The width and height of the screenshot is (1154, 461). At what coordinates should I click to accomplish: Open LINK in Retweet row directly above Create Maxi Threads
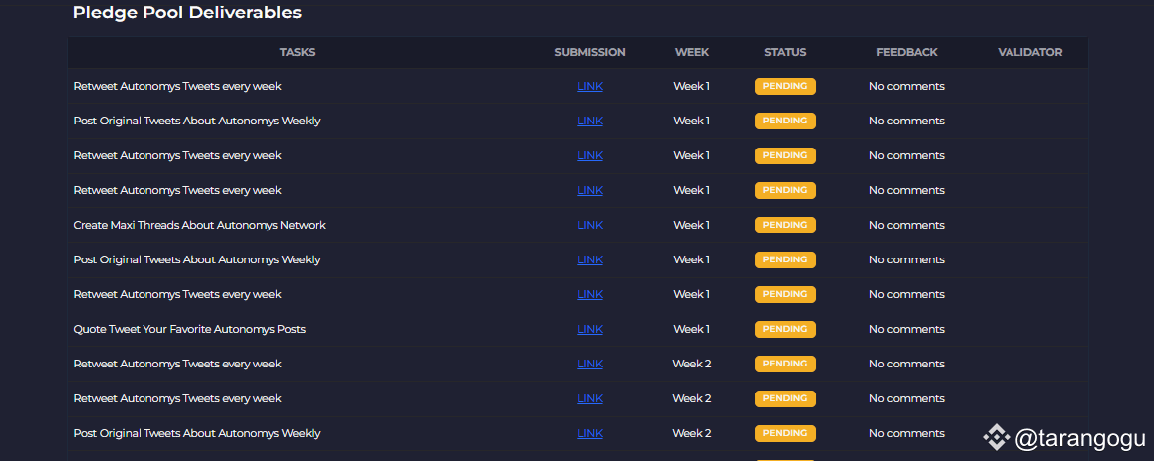point(590,190)
